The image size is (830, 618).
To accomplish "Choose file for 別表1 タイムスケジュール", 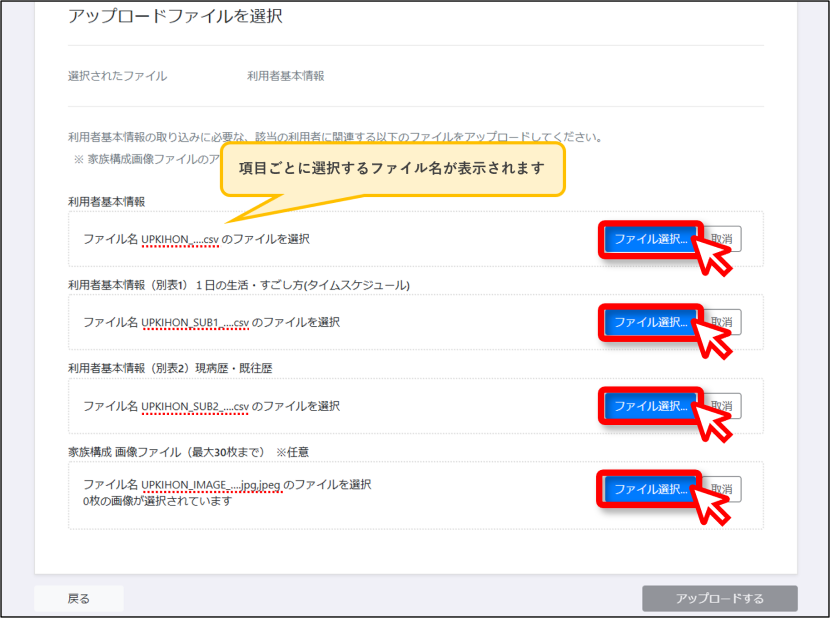I will 650,323.
